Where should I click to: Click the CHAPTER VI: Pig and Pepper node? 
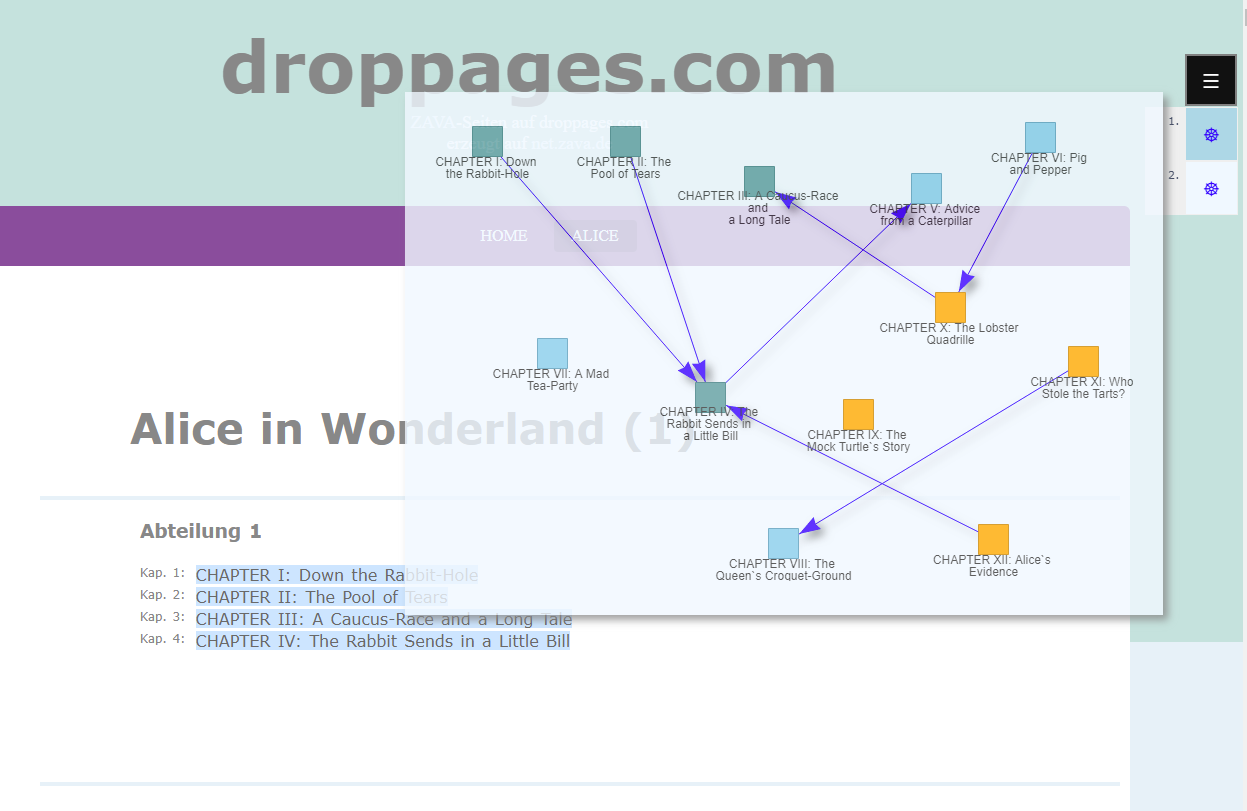point(1040,136)
